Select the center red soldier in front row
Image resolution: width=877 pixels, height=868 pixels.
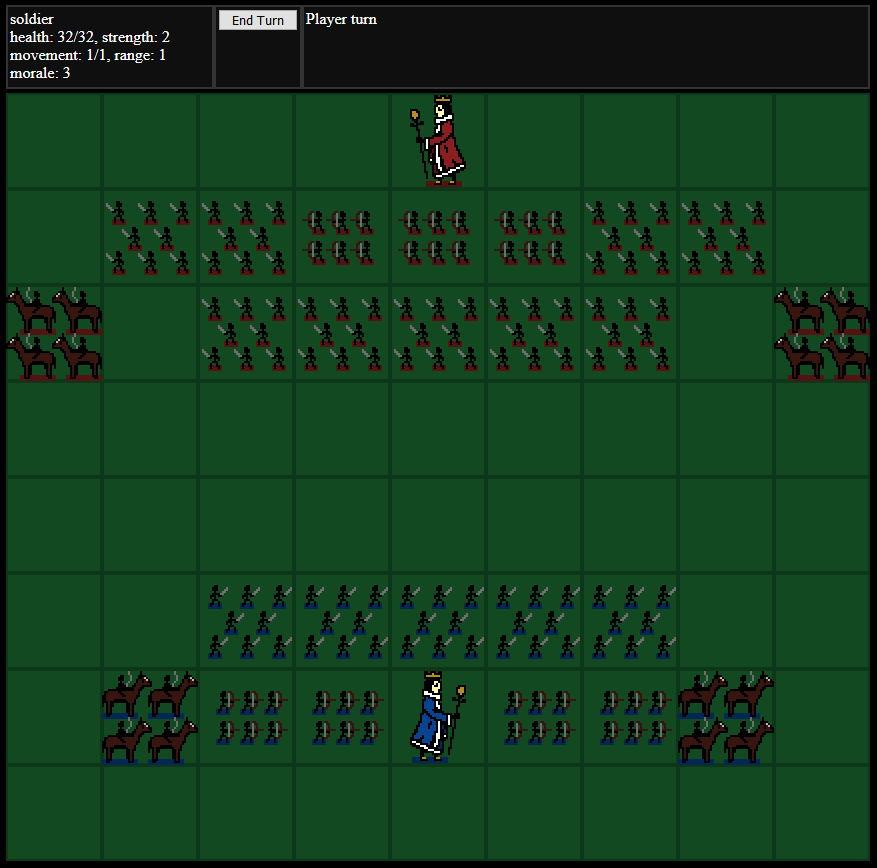coord(438,333)
